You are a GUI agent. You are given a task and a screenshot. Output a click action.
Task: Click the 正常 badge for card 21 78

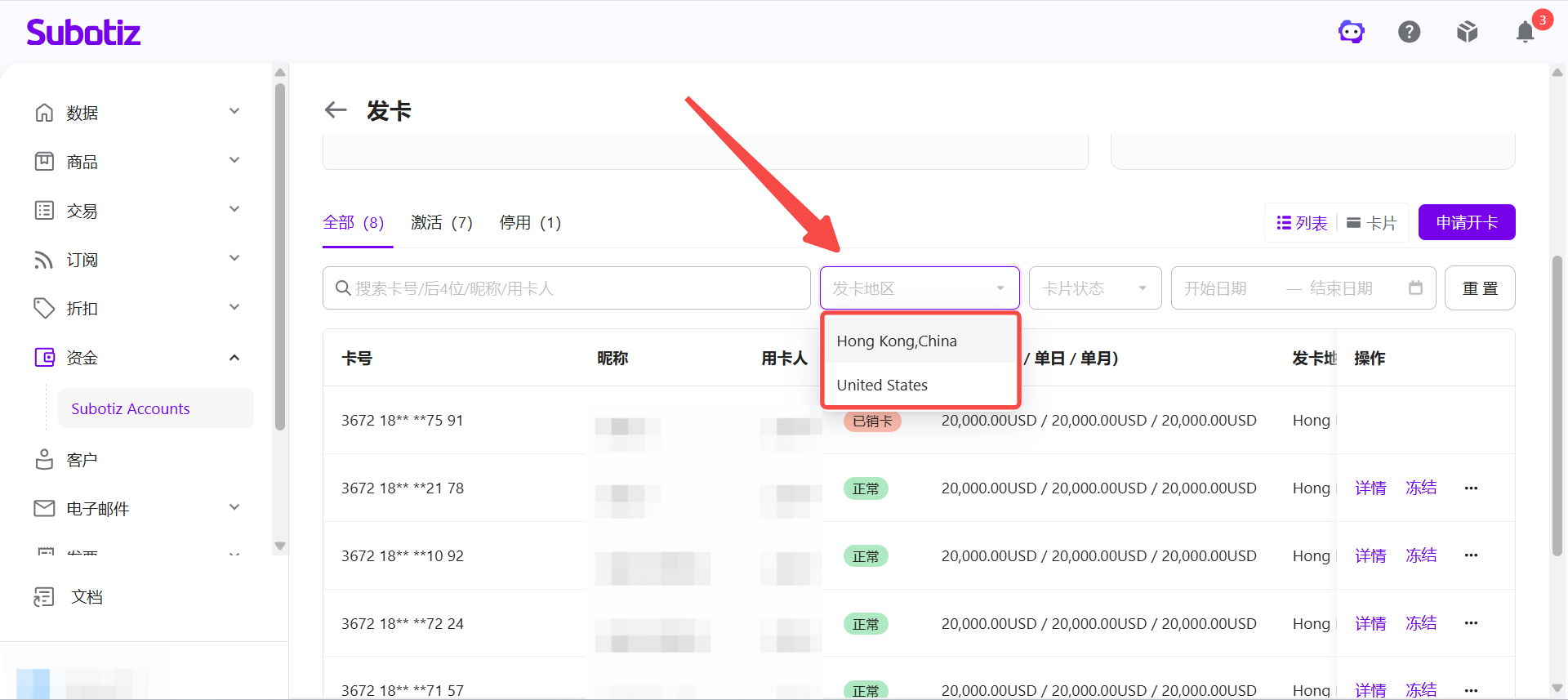pyautogui.click(x=866, y=488)
